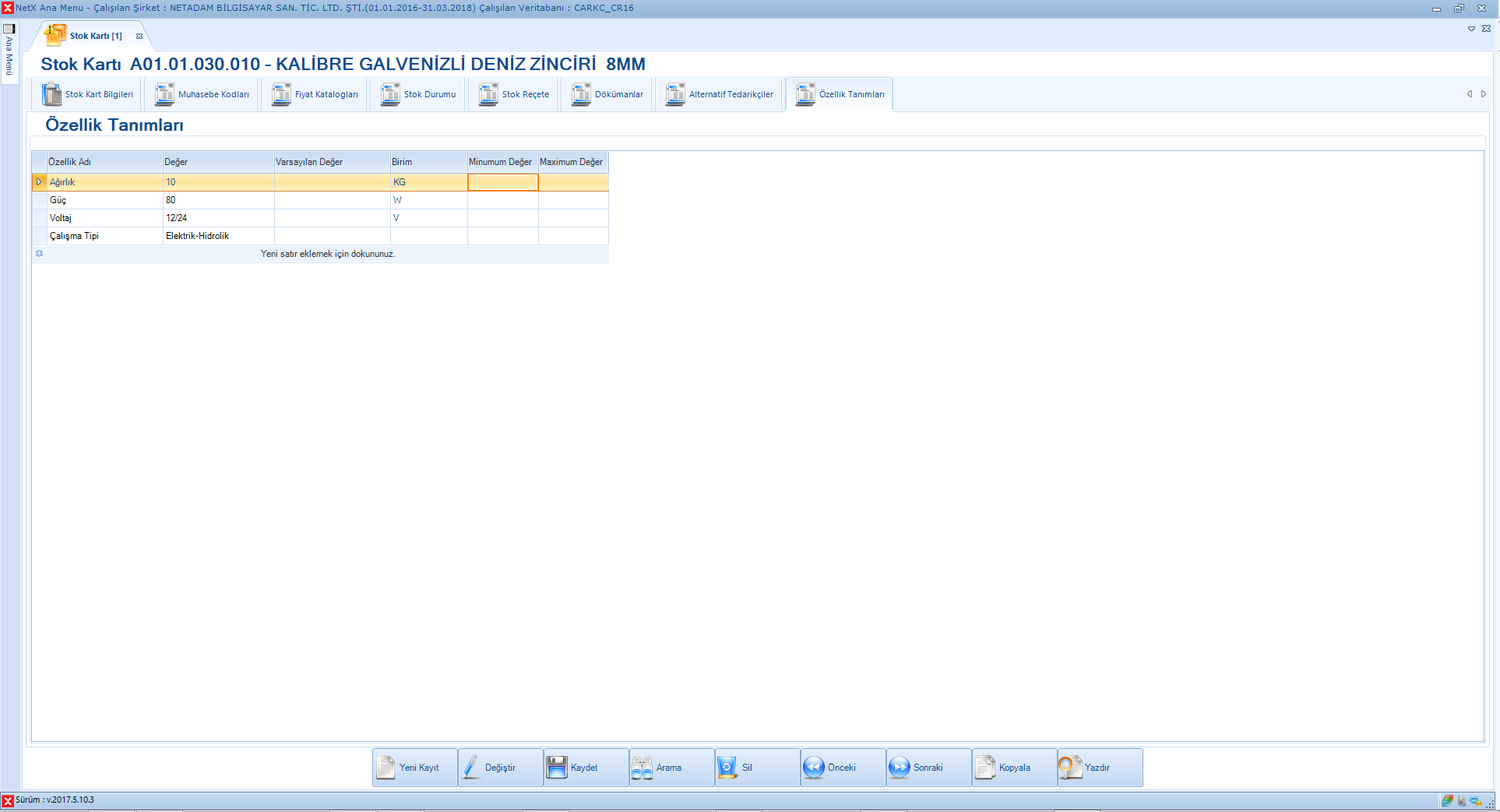1500x812 pixels.
Task: Open the Fiyat Katalogları tab
Action: click(316, 94)
